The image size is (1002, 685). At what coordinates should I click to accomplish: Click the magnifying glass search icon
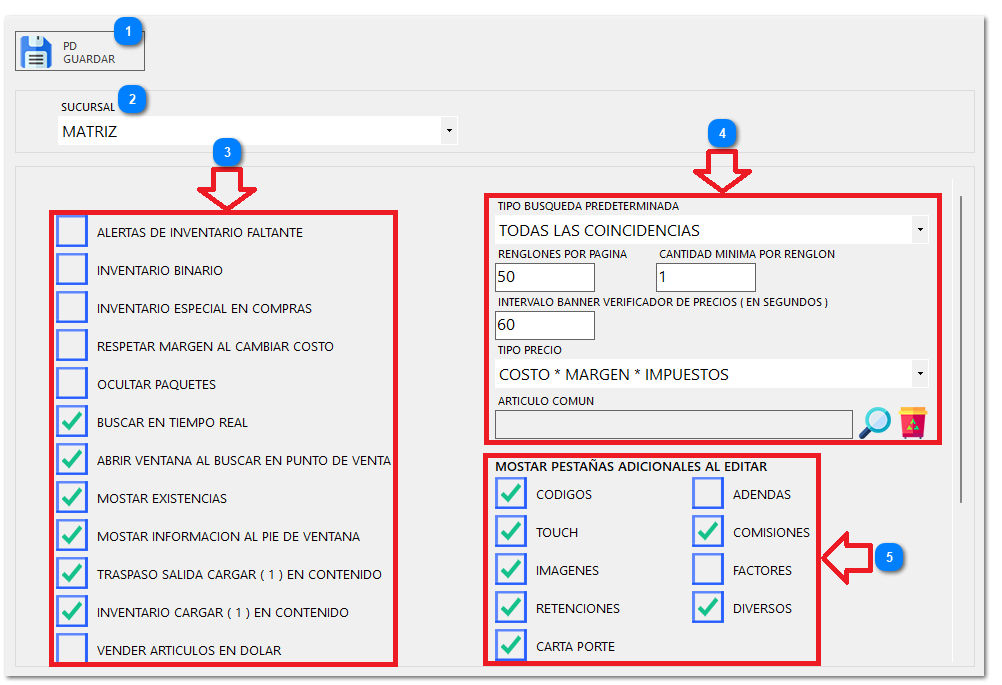click(x=875, y=423)
